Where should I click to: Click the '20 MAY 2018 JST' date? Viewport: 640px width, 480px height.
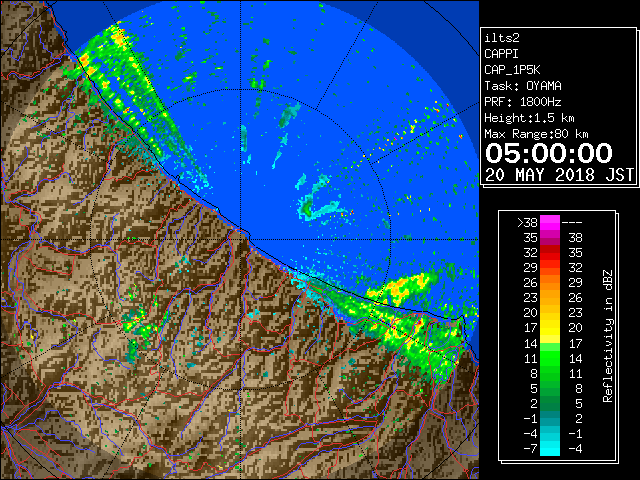[559, 175]
